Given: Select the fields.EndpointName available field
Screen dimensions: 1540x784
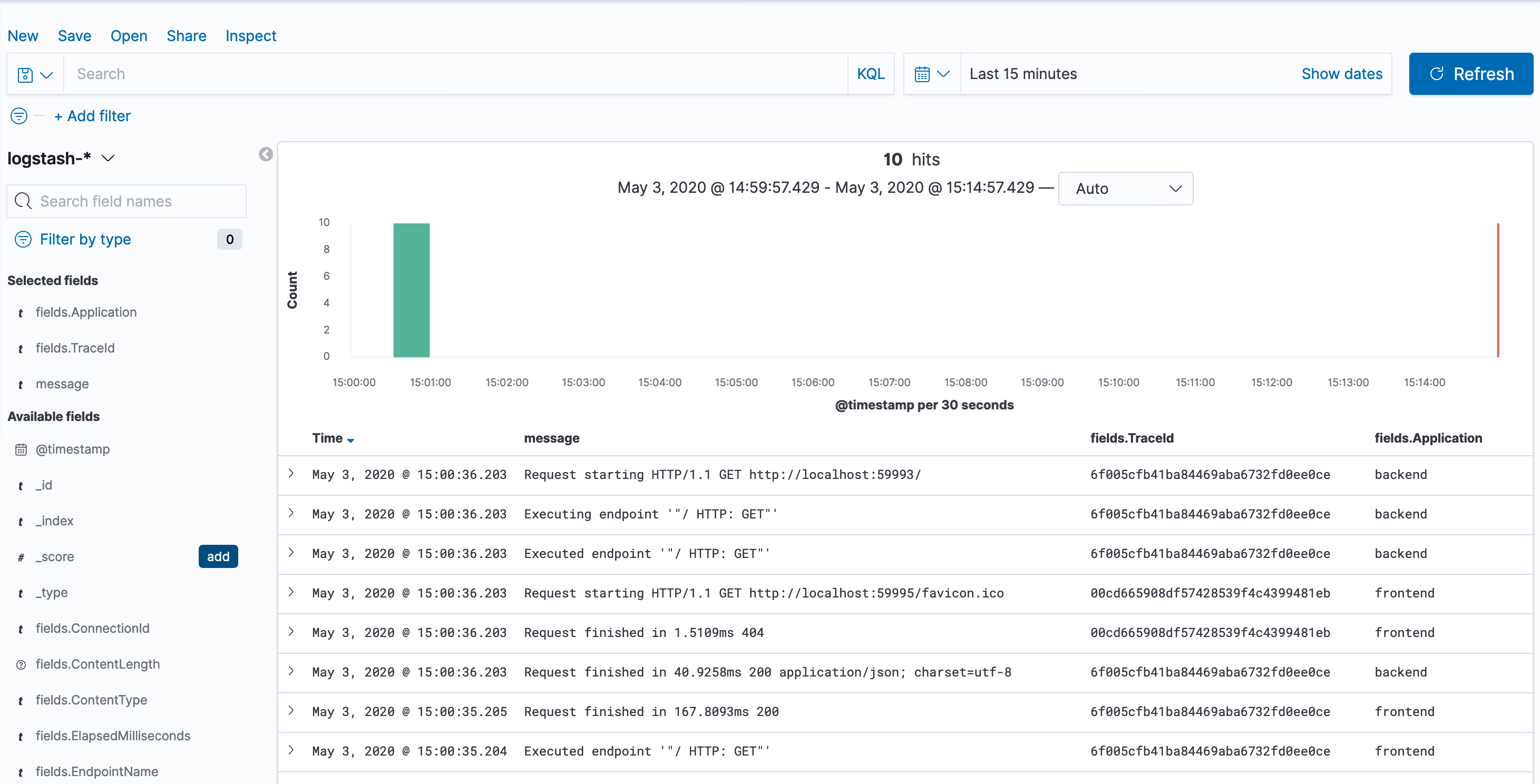Looking at the screenshot, I should point(97,772).
